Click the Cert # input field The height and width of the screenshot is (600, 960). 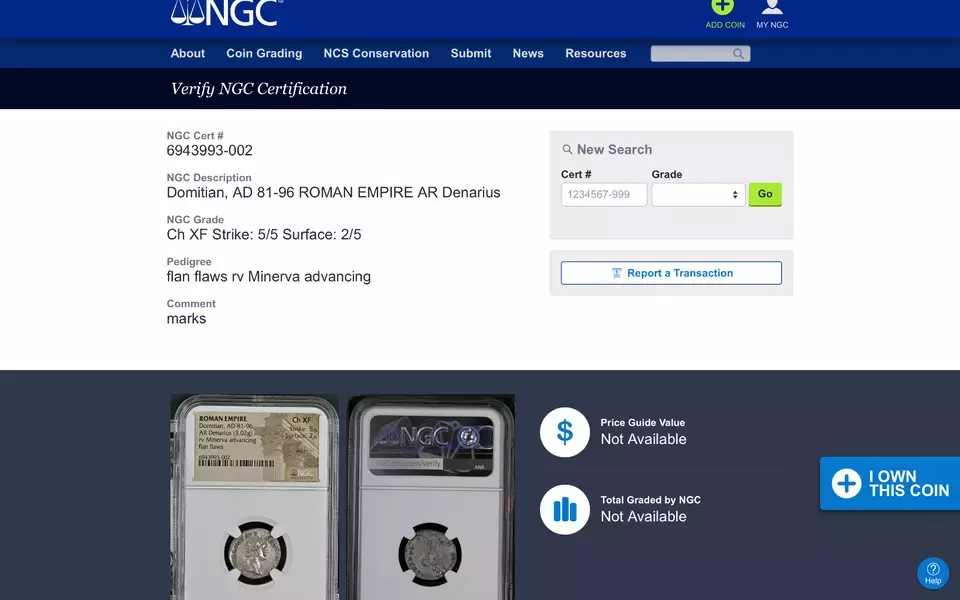click(604, 195)
